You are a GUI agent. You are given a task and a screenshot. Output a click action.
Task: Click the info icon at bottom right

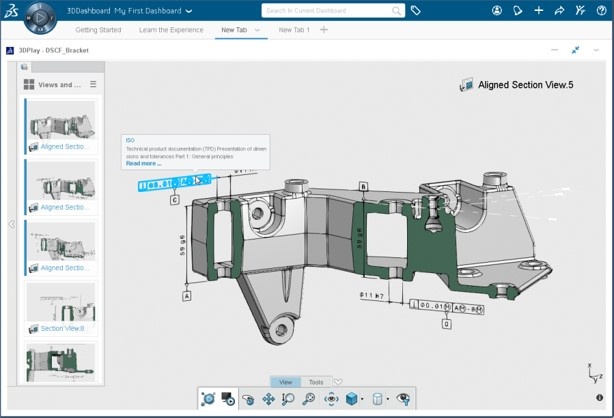600,398
